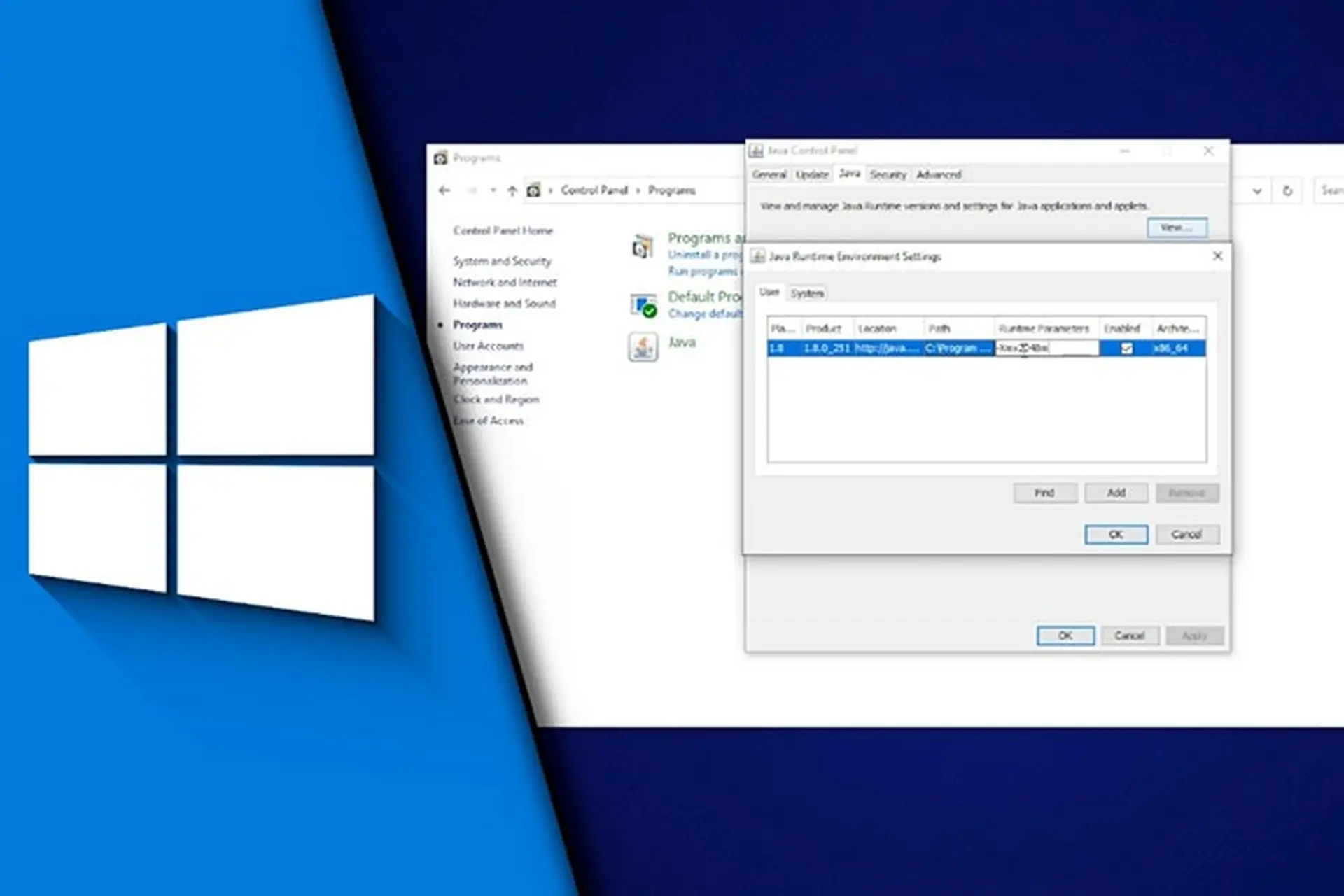Click the Runtime Parameters column header

tap(1046, 328)
